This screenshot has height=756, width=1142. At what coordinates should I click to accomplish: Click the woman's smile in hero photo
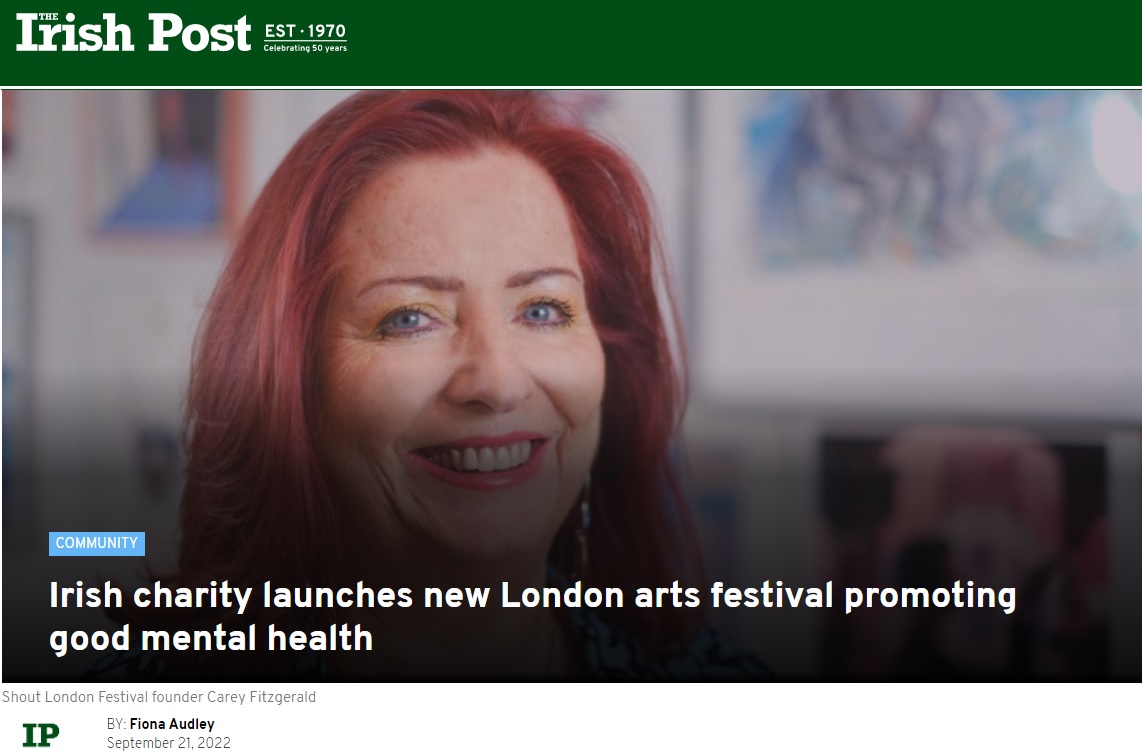pos(481,459)
